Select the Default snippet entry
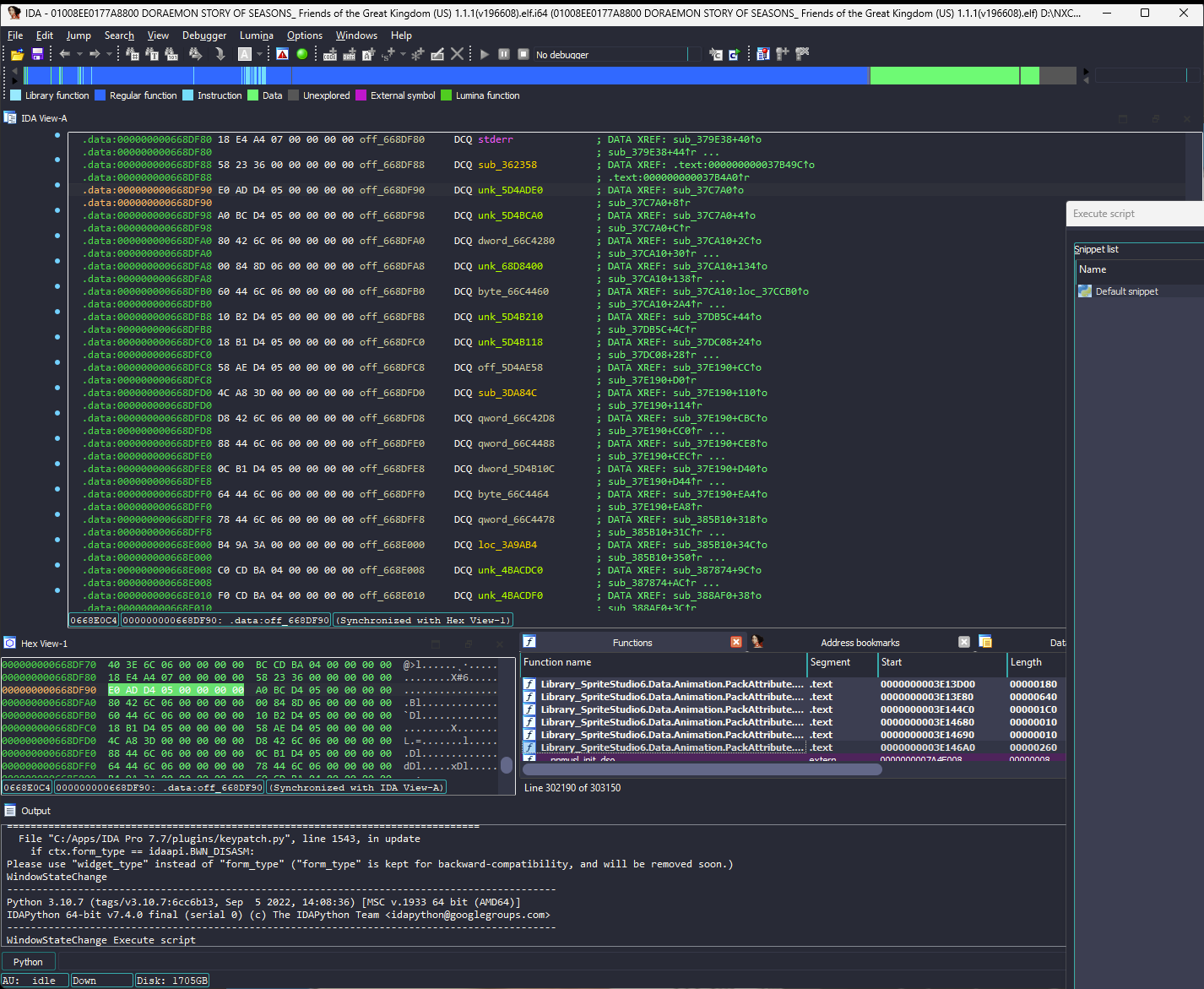The height and width of the screenshot is (989, 1204). point(1138,291)
